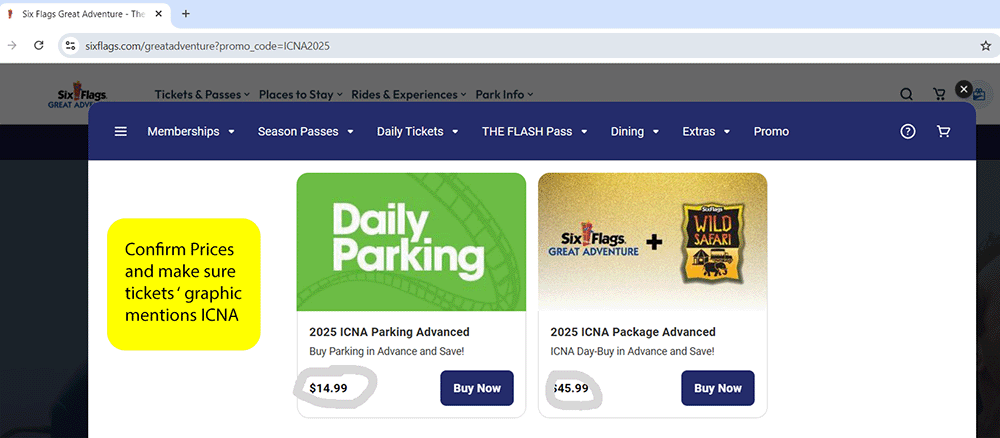
Task: Click the Daily Parking green thumbnail
Action: click(x=411, y=242)
